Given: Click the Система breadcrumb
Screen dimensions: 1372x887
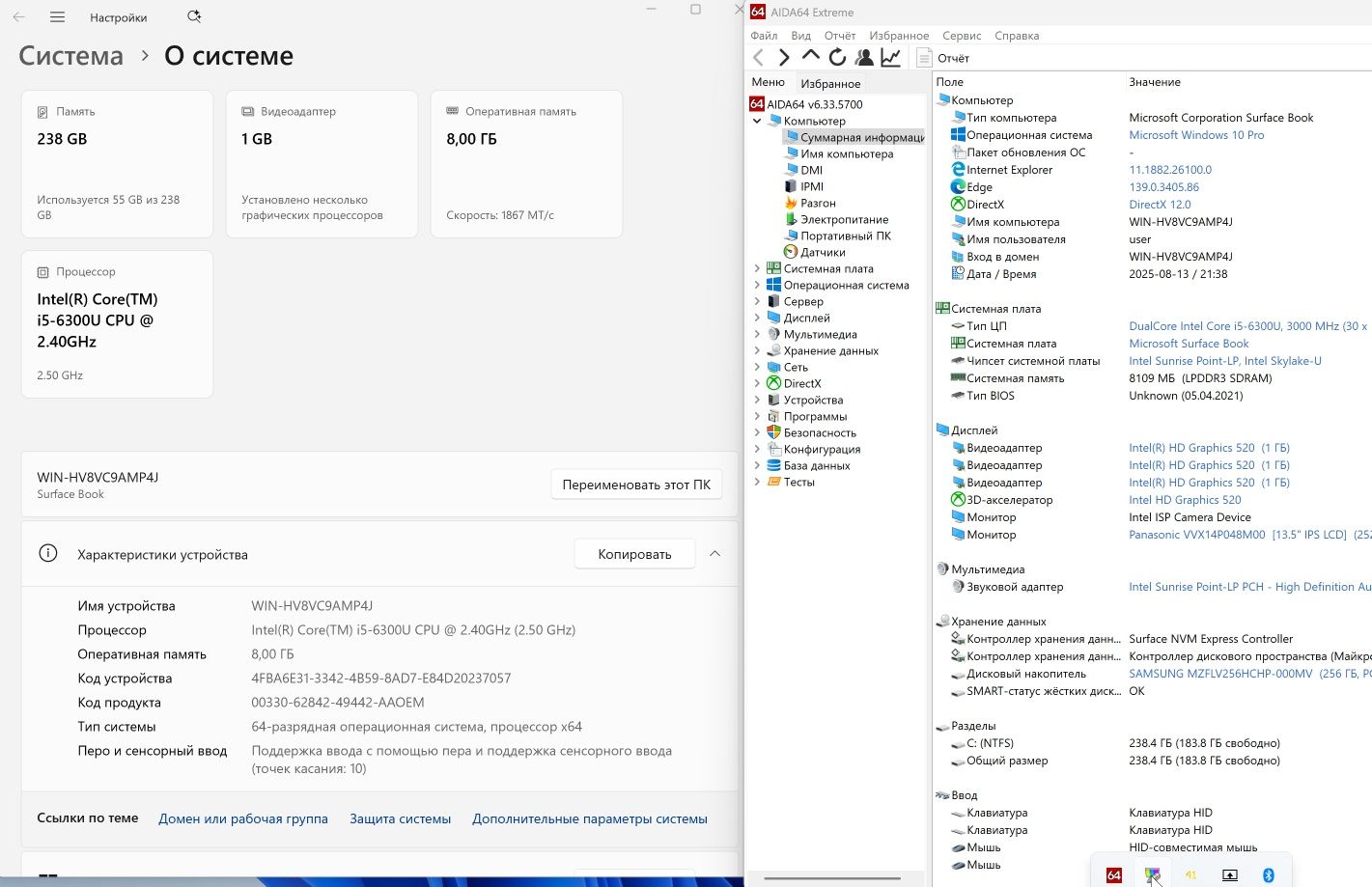Looking at the screenshot, I should pos(71,56).
